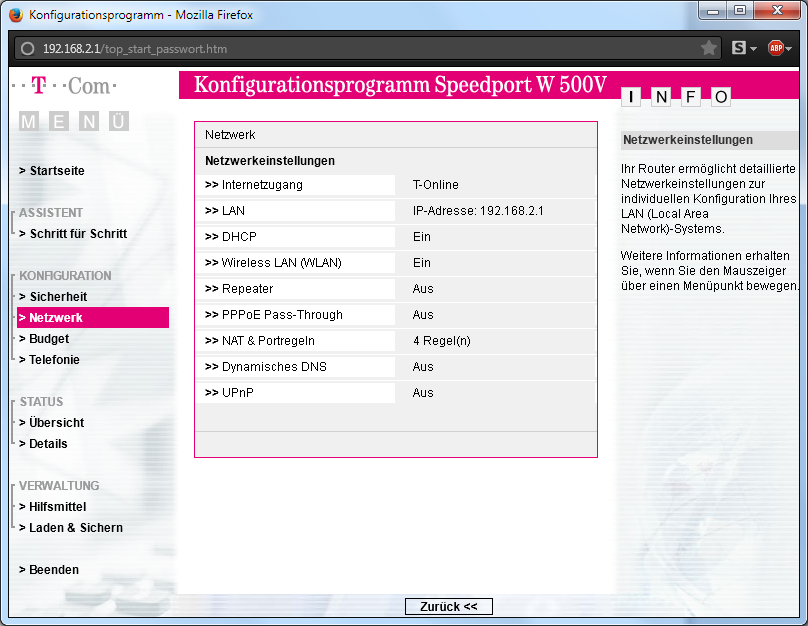Click the T-Online value text
The height and width of the screenshot is (626, 808).
pos(435,184)
